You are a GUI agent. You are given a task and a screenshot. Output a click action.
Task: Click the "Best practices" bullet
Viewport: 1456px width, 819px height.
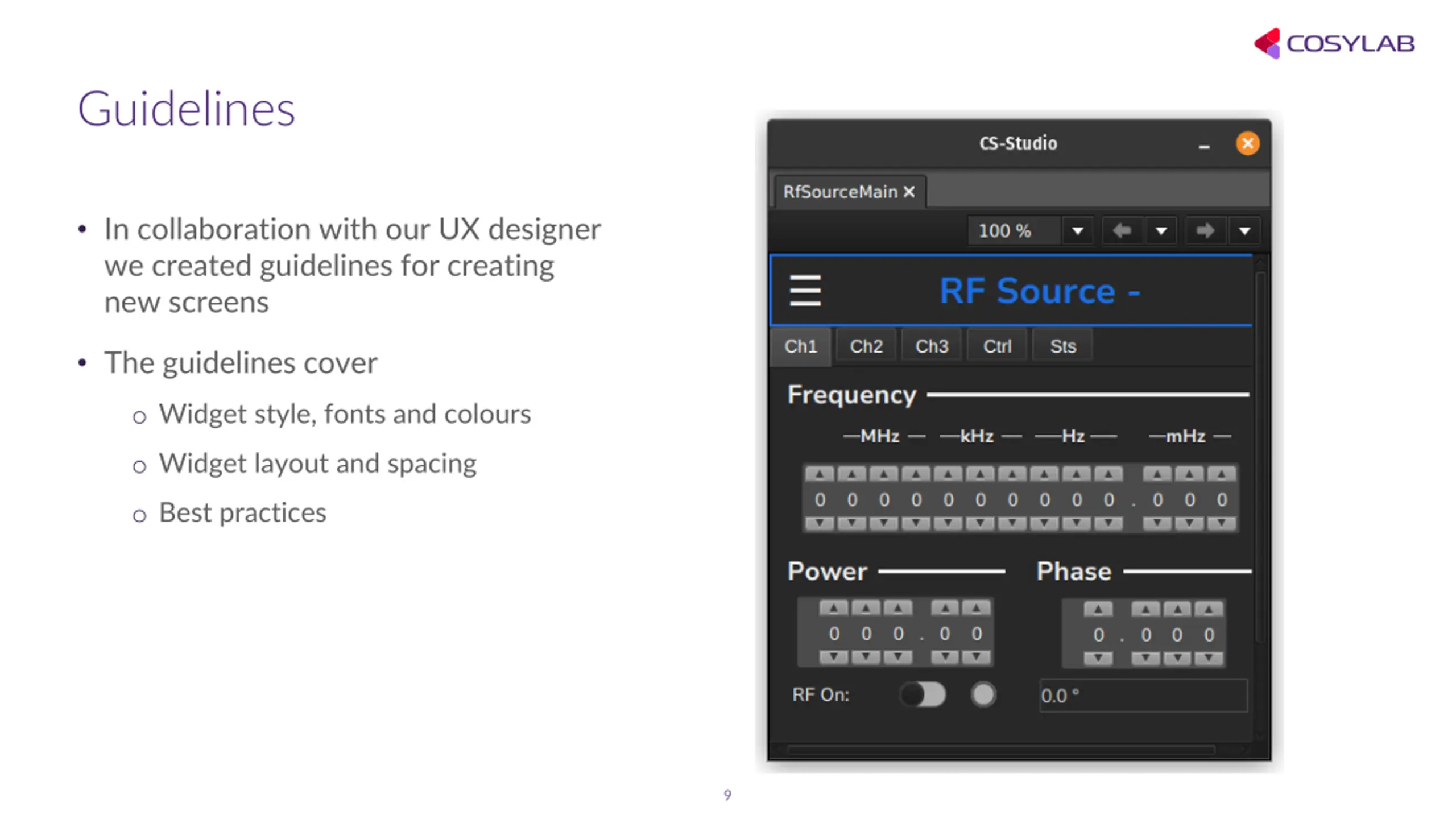coord(242,512)
